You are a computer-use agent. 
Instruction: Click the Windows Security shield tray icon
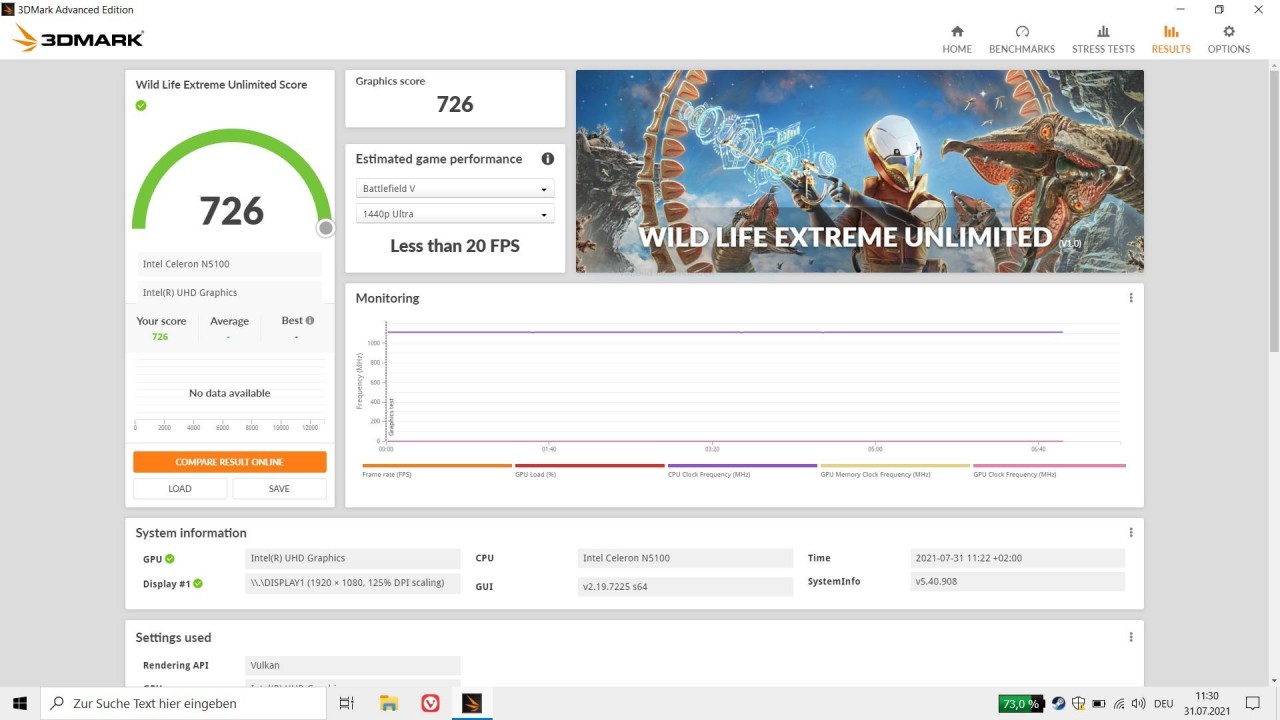(1079, 704)
